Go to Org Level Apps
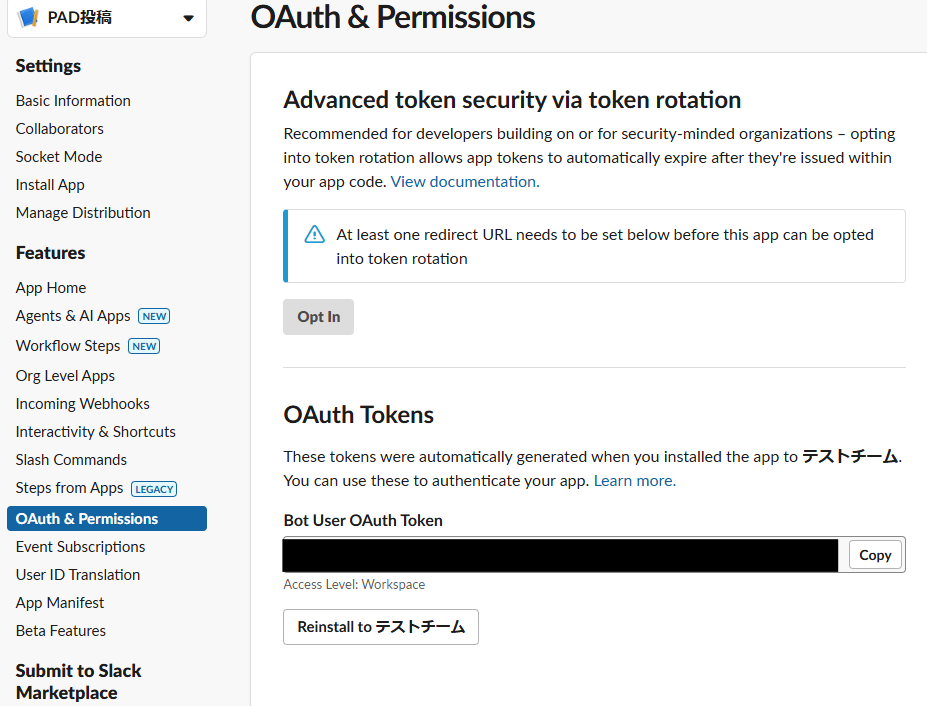Image resolution: width=927 pixels, height=706 pixels. 65,376
